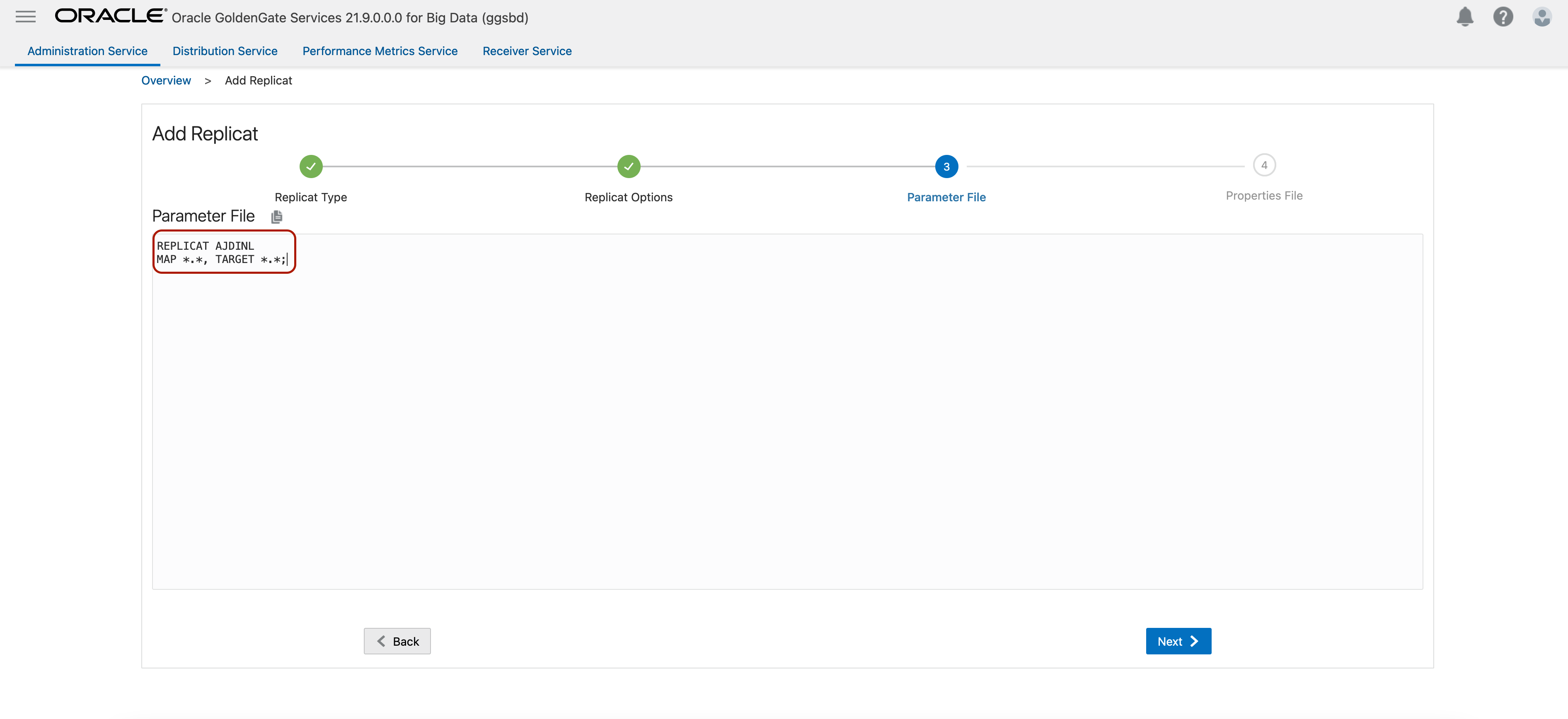Select step 3 Parameter File circle
Screen dimensions: 1568x719
pyautogui.click(x=946, y=166)
